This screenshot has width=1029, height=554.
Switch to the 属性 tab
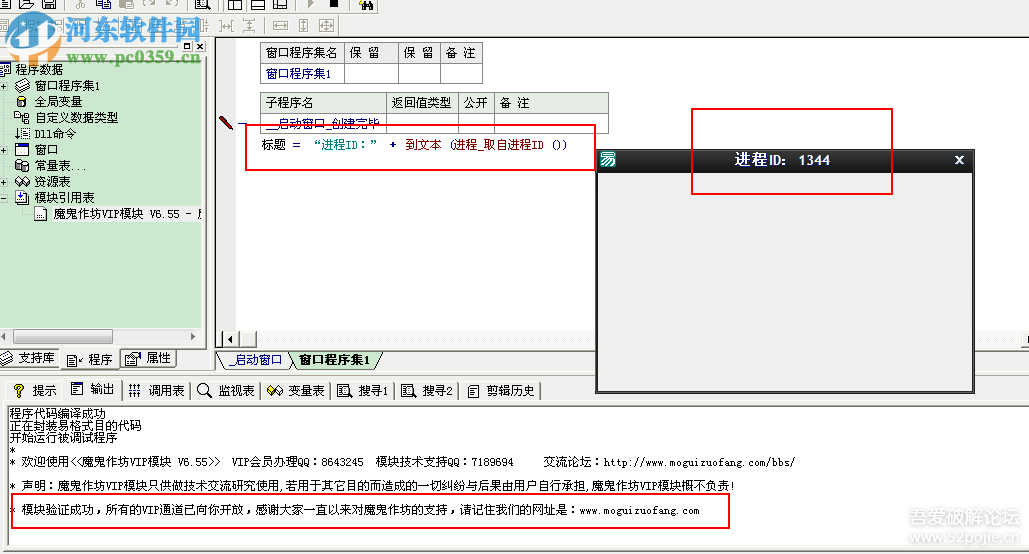149,358
